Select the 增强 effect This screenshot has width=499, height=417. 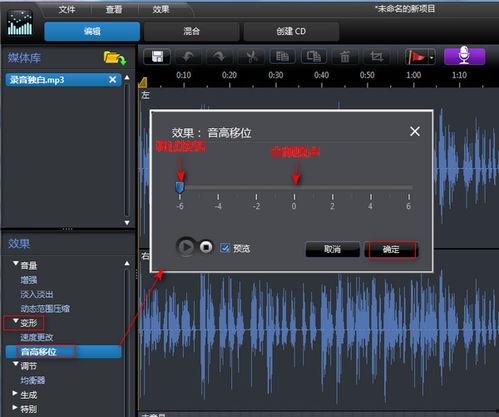coord(29,280)
